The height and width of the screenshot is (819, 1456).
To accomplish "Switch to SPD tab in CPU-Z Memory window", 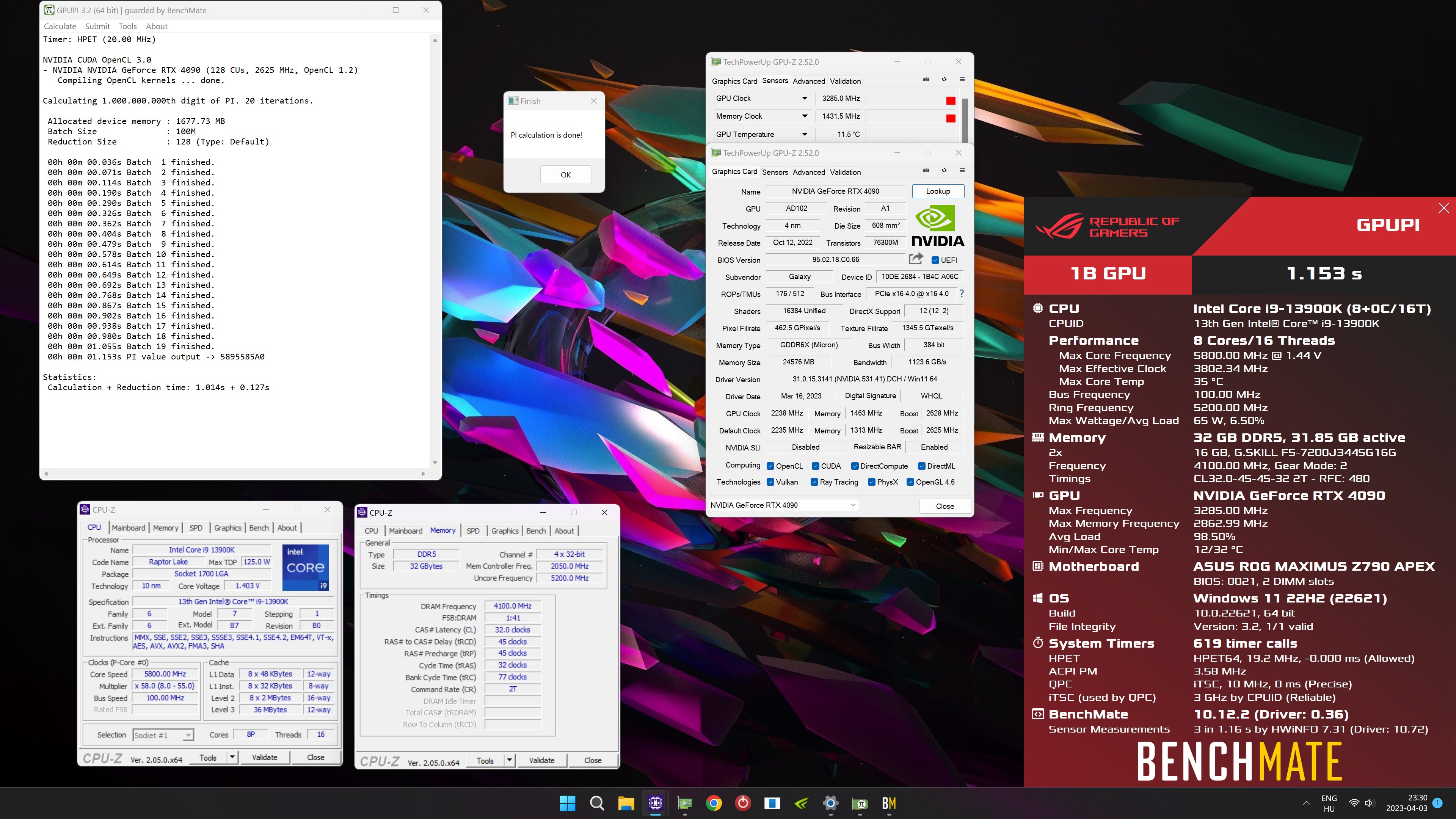I will point(473,531).
